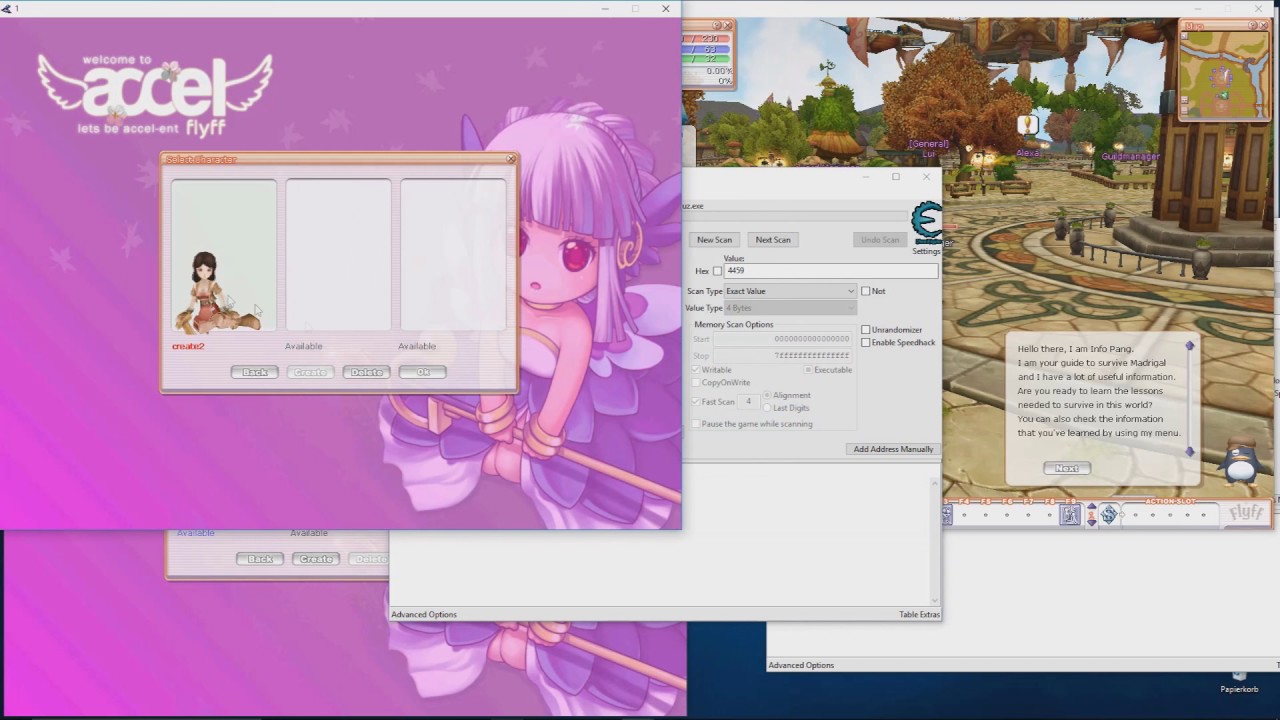Click Create in front Select Character dialog
This screenshot has width=1280, height=720.
(x=310, y=372)
